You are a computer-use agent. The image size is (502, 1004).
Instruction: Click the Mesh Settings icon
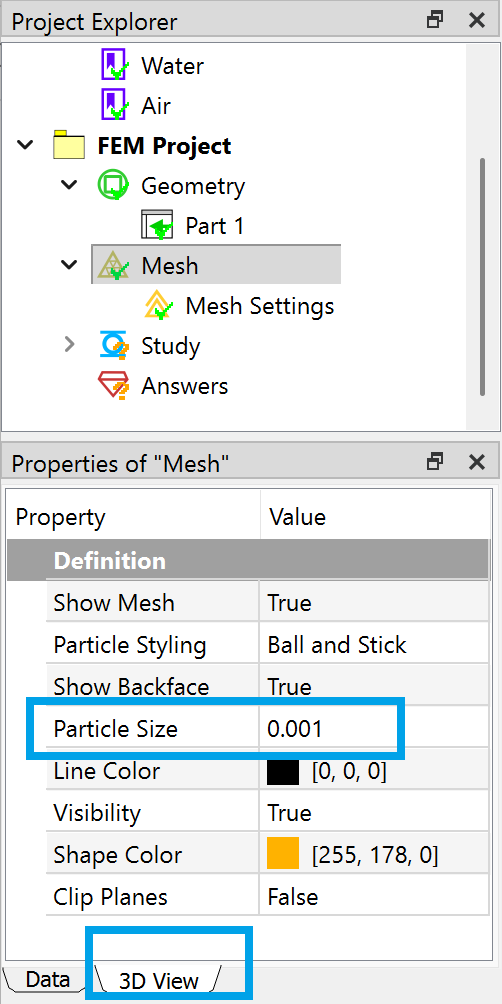[x=158, y=305]
